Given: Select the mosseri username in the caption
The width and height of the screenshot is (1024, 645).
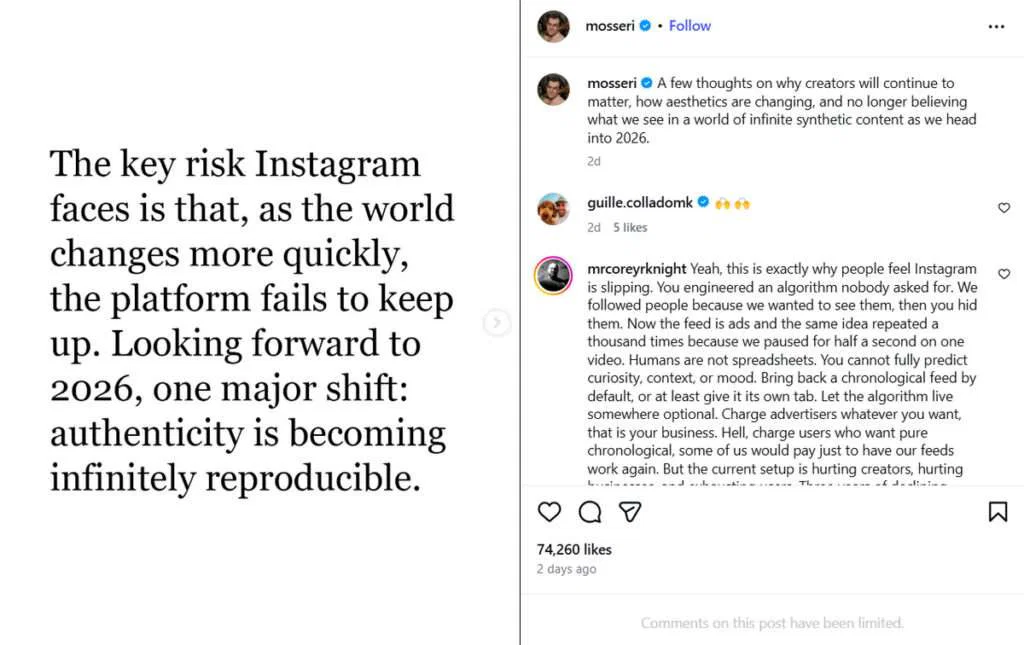Looking at the screenshot, I should (x=611, y=83).
